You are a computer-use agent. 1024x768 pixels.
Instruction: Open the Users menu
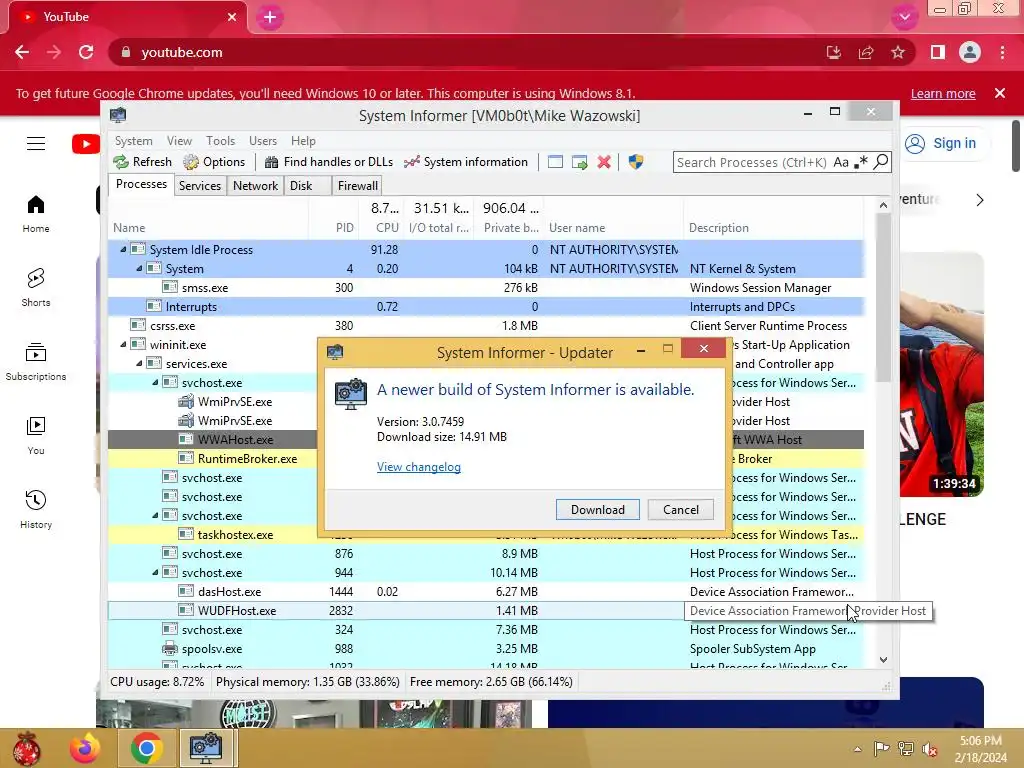coord(263,141)
